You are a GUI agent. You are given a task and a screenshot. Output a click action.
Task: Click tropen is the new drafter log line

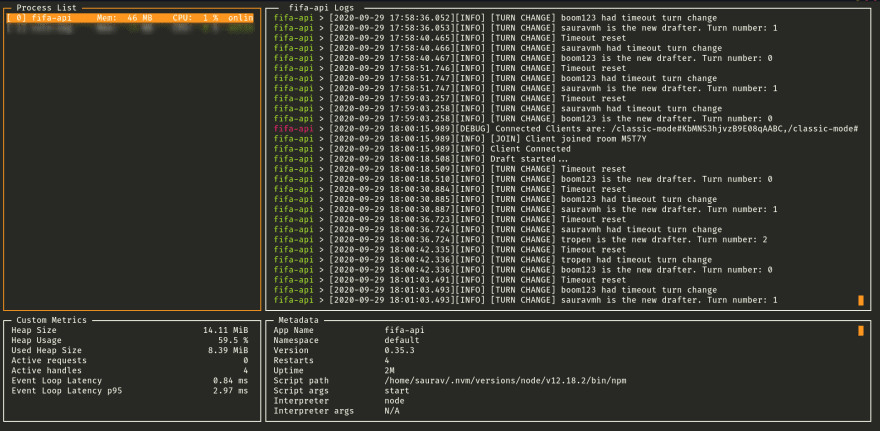520,240
